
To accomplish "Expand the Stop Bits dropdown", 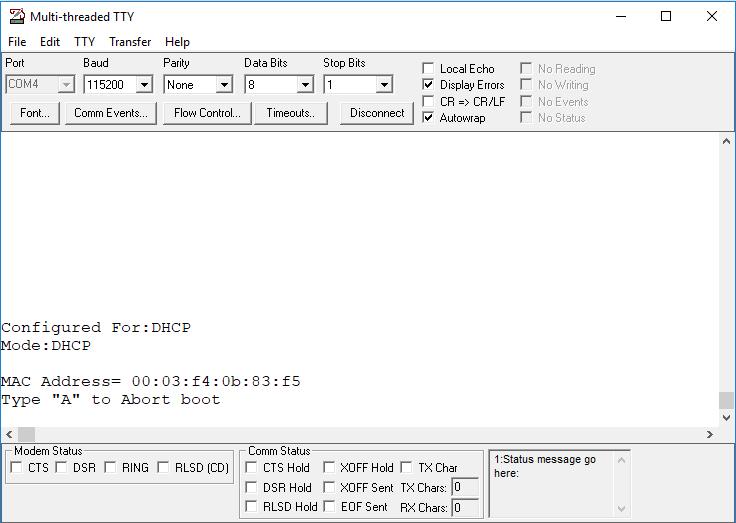I will point(384,85).
